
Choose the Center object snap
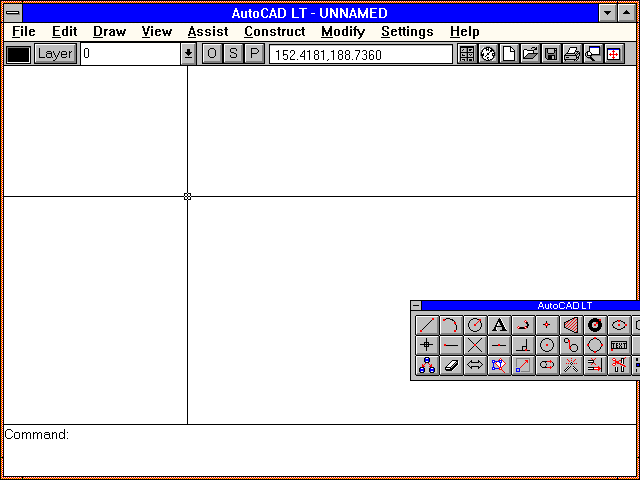(x=547, y=345)
